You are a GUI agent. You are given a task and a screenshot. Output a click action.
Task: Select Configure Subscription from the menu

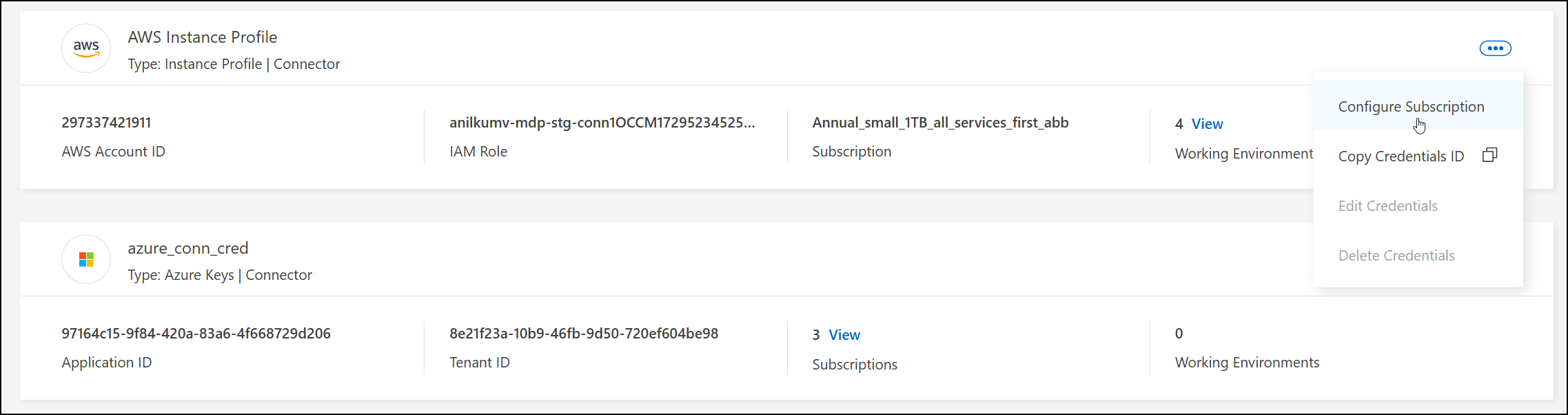[x=1411, y=107]
